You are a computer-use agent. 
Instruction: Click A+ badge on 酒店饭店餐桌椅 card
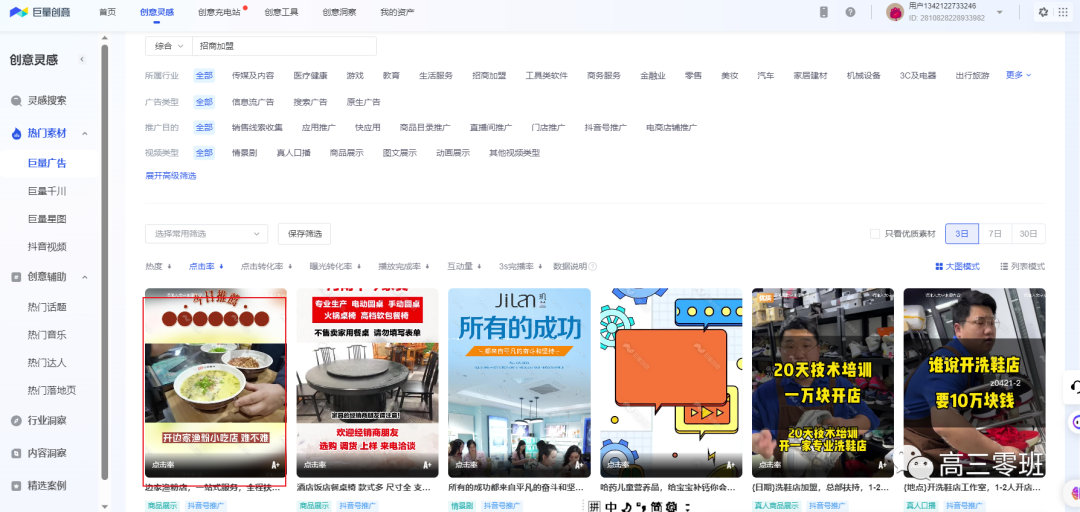[427, 465]
